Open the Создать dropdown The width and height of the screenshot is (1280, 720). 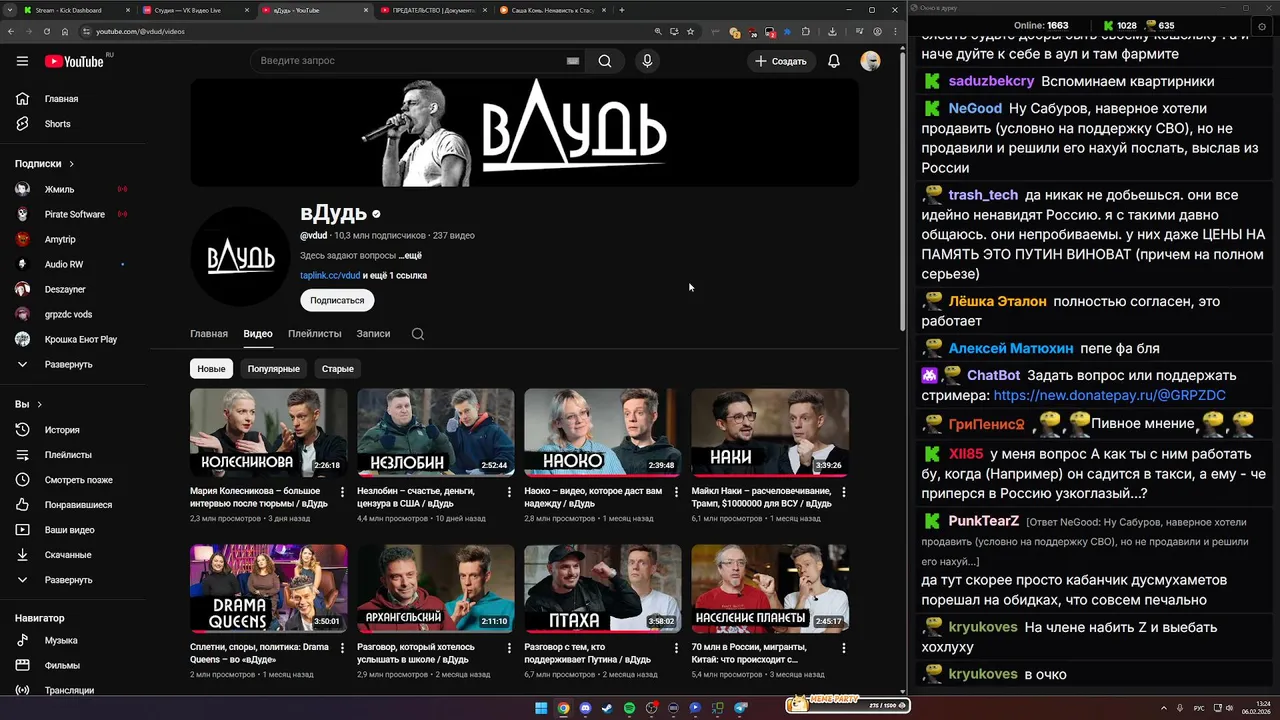pos(781,61)
